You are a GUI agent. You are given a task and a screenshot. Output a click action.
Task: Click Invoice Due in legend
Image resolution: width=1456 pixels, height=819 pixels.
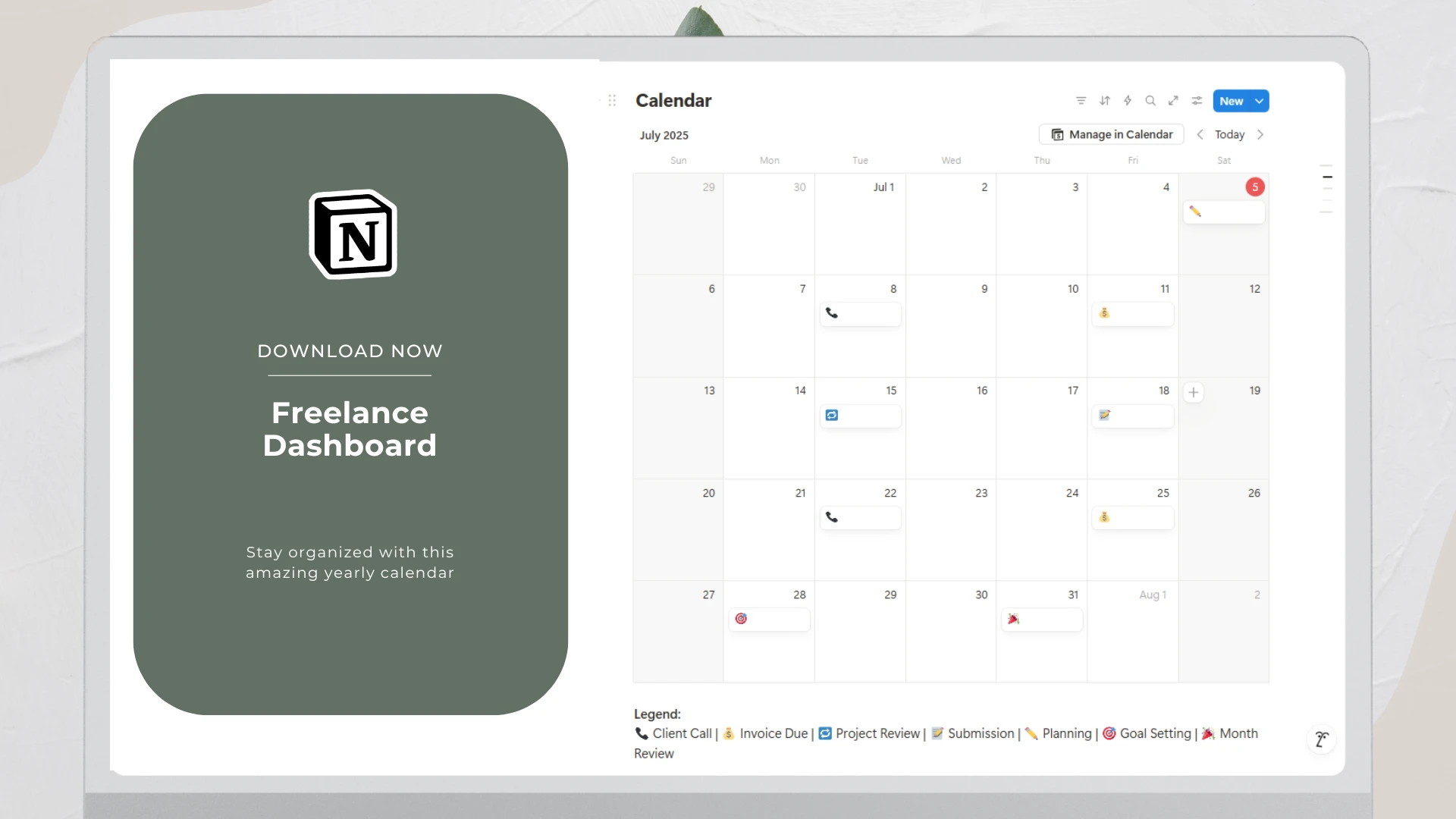[x=773, y=733]
